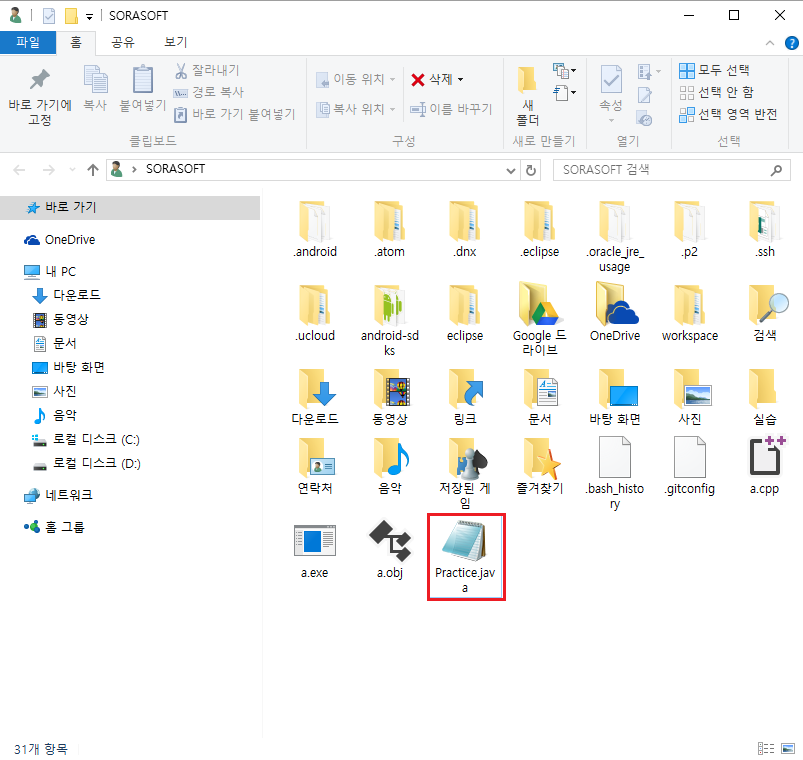Select the workspace folder
This screenshot has width=803, height=760.
(690, 313)
